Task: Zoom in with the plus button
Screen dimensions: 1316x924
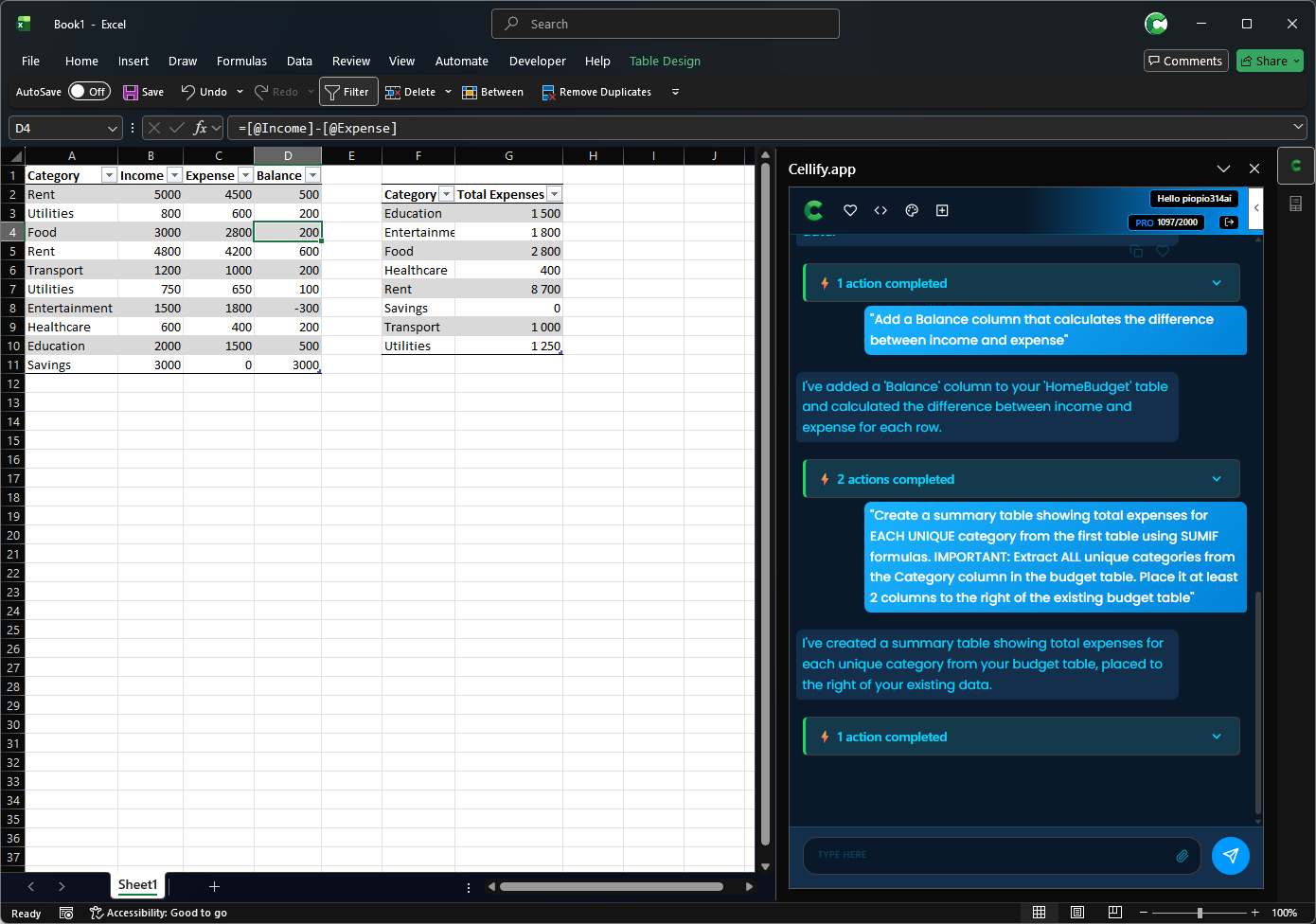Action: click(x=1255, y=913)
